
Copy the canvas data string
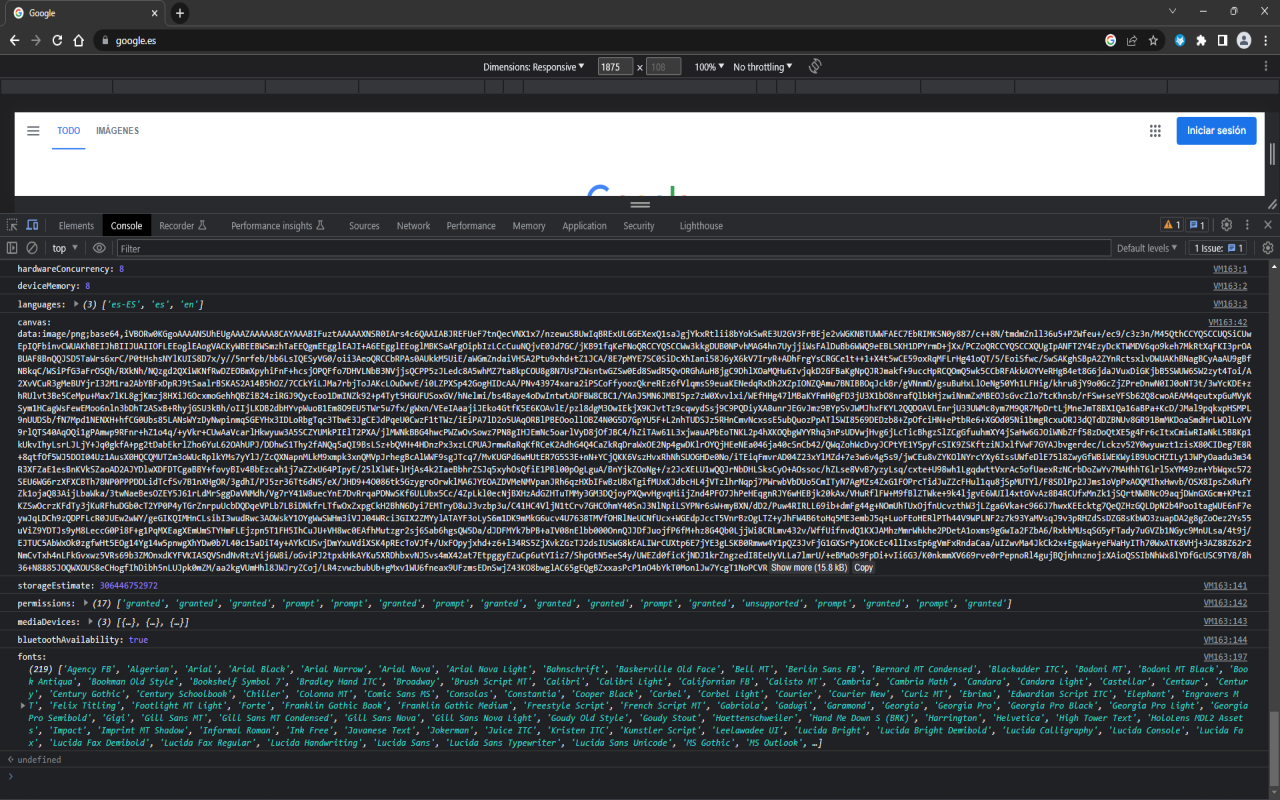863,567
